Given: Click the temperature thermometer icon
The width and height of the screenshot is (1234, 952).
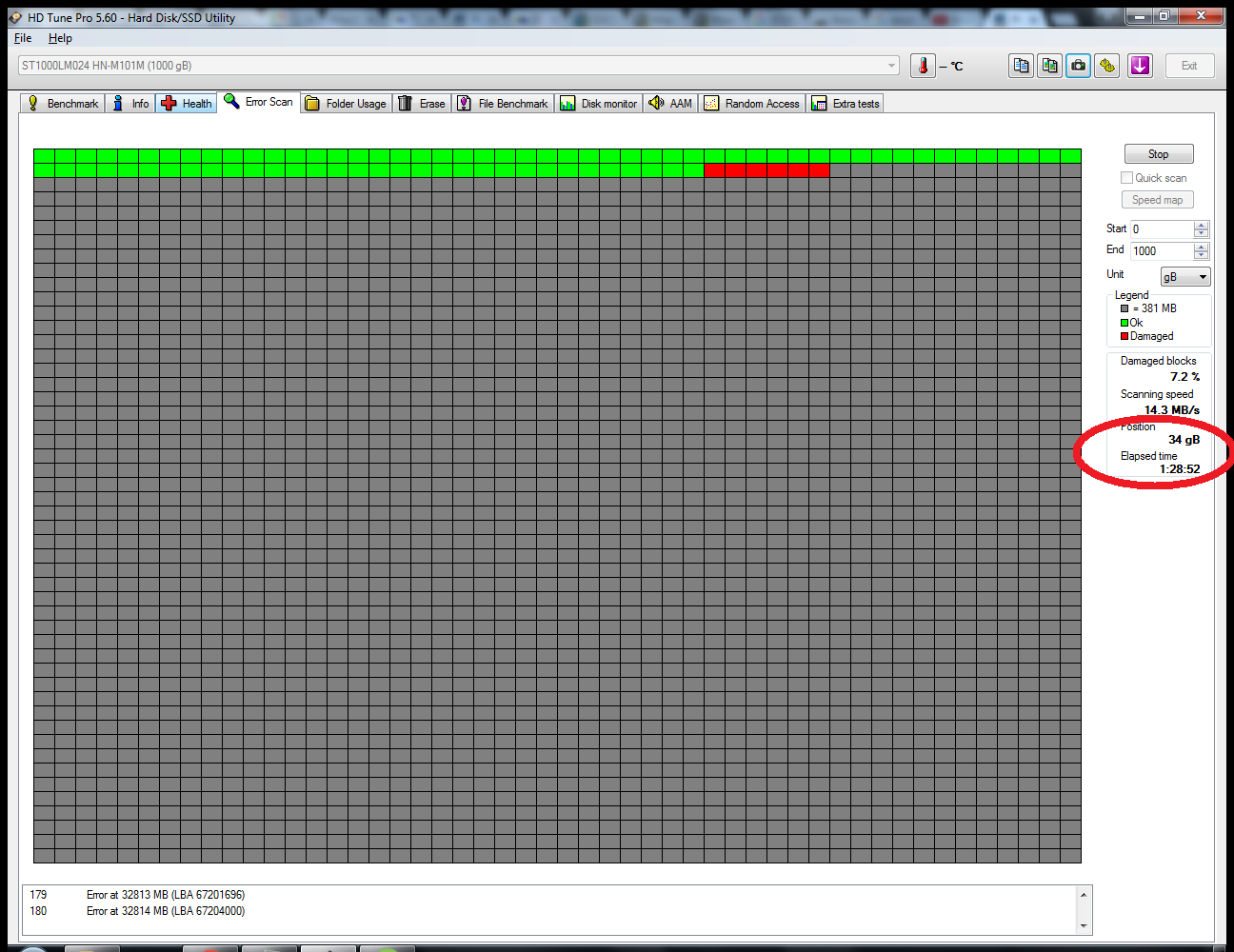Looking at the screenshot, I should (x=923, y=66).
